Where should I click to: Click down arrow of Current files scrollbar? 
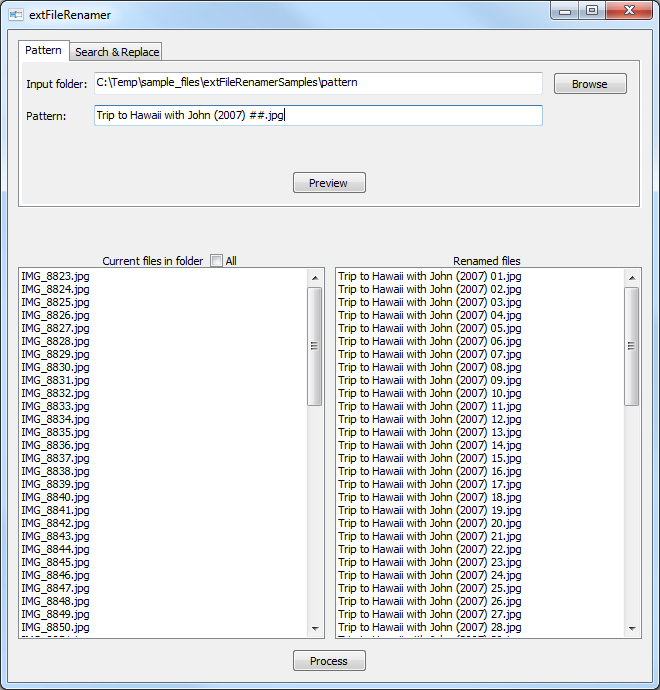point(315,629)
